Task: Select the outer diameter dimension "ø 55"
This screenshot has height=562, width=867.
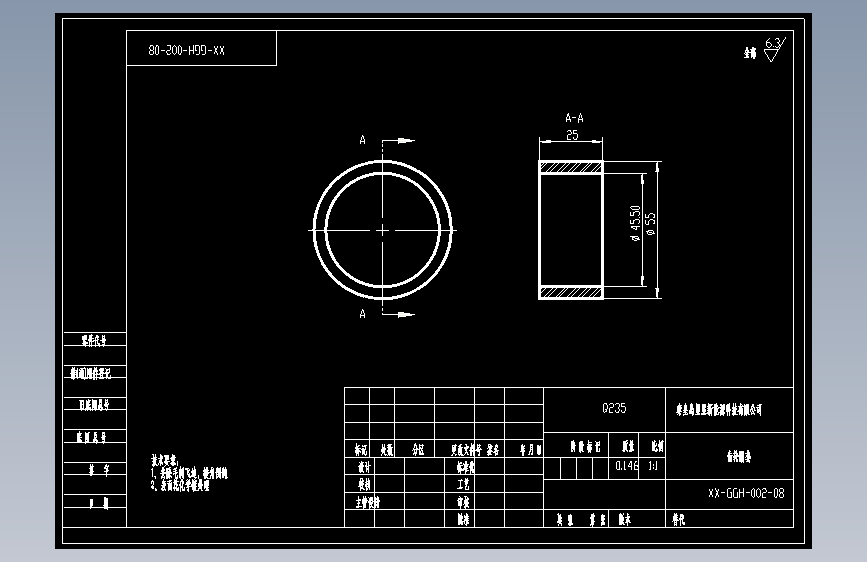Action: (651, 224)
